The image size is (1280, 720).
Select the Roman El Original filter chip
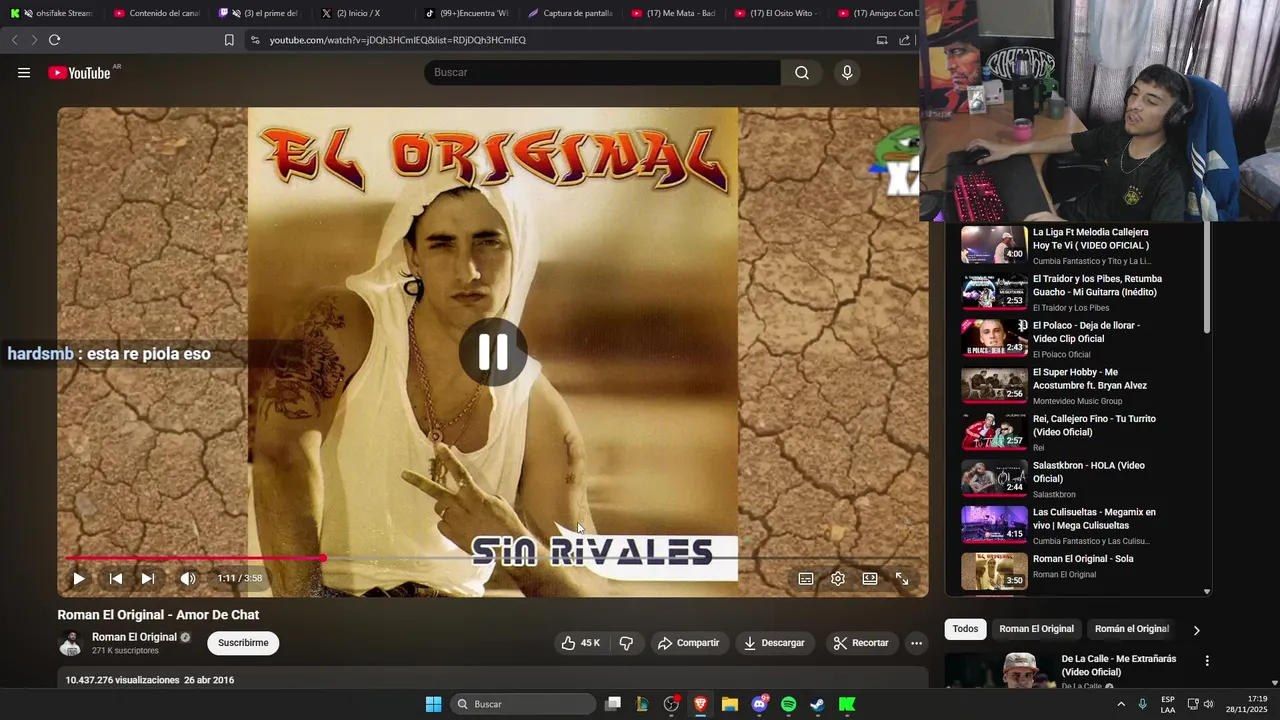(x=1036, y=629)
